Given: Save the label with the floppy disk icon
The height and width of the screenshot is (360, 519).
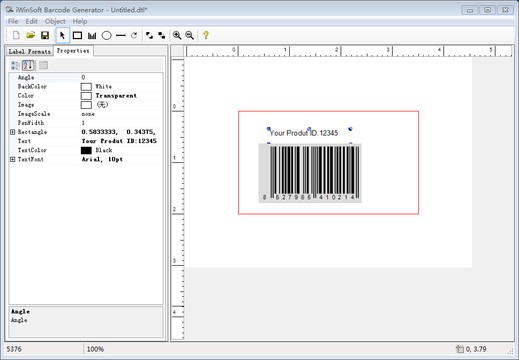Looking at the screenshot, I should click(x=45, y=35).
